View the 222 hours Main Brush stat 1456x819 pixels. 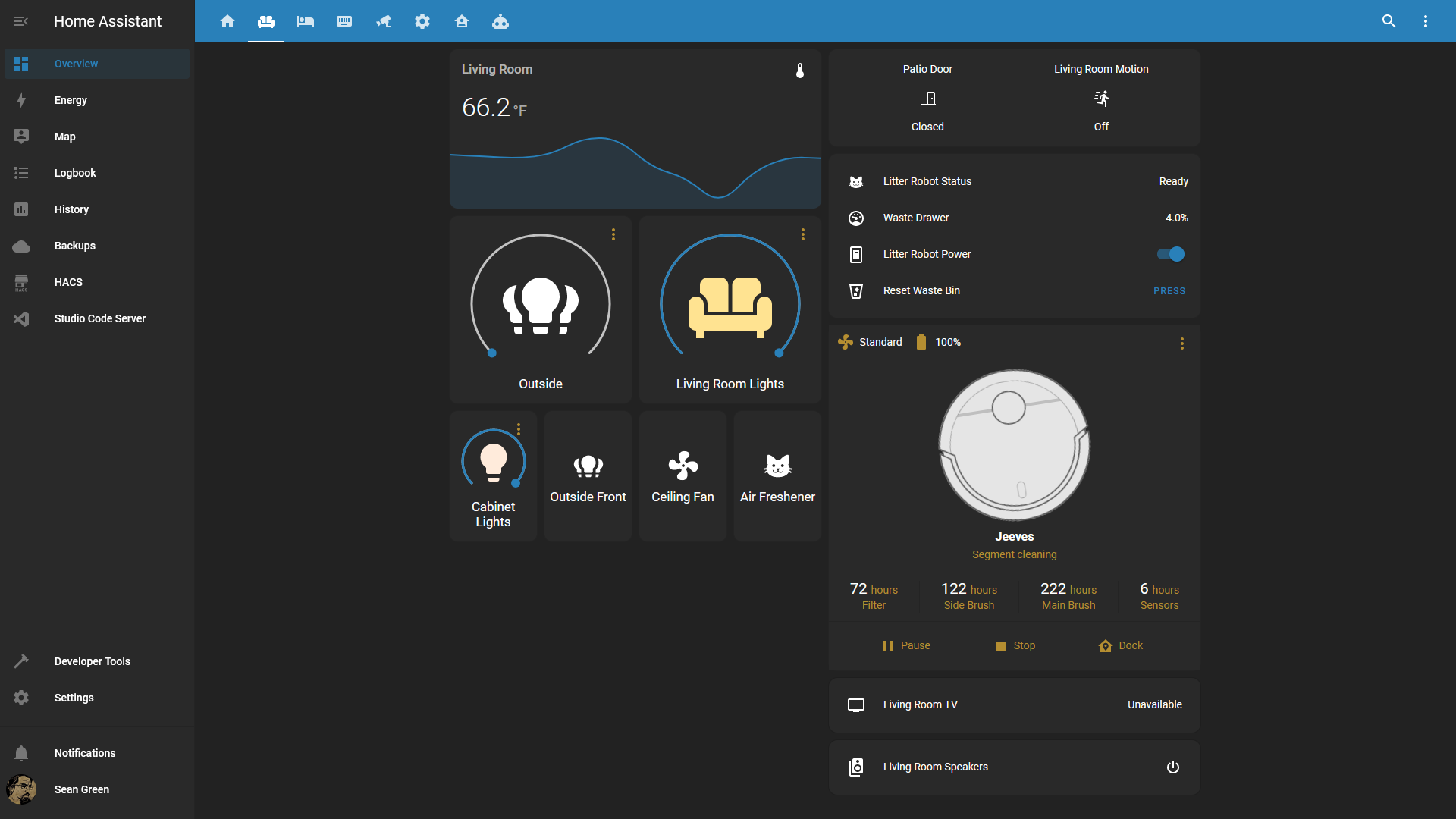click(1068, 596)
